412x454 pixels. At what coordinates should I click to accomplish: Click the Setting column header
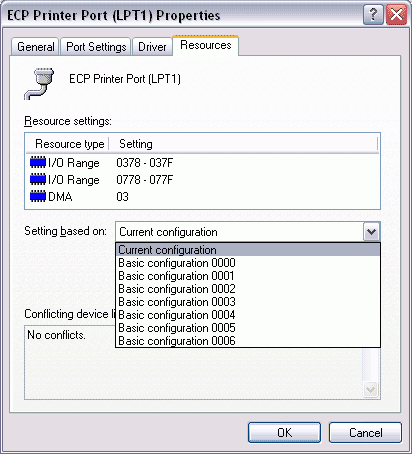click(243, 144)
